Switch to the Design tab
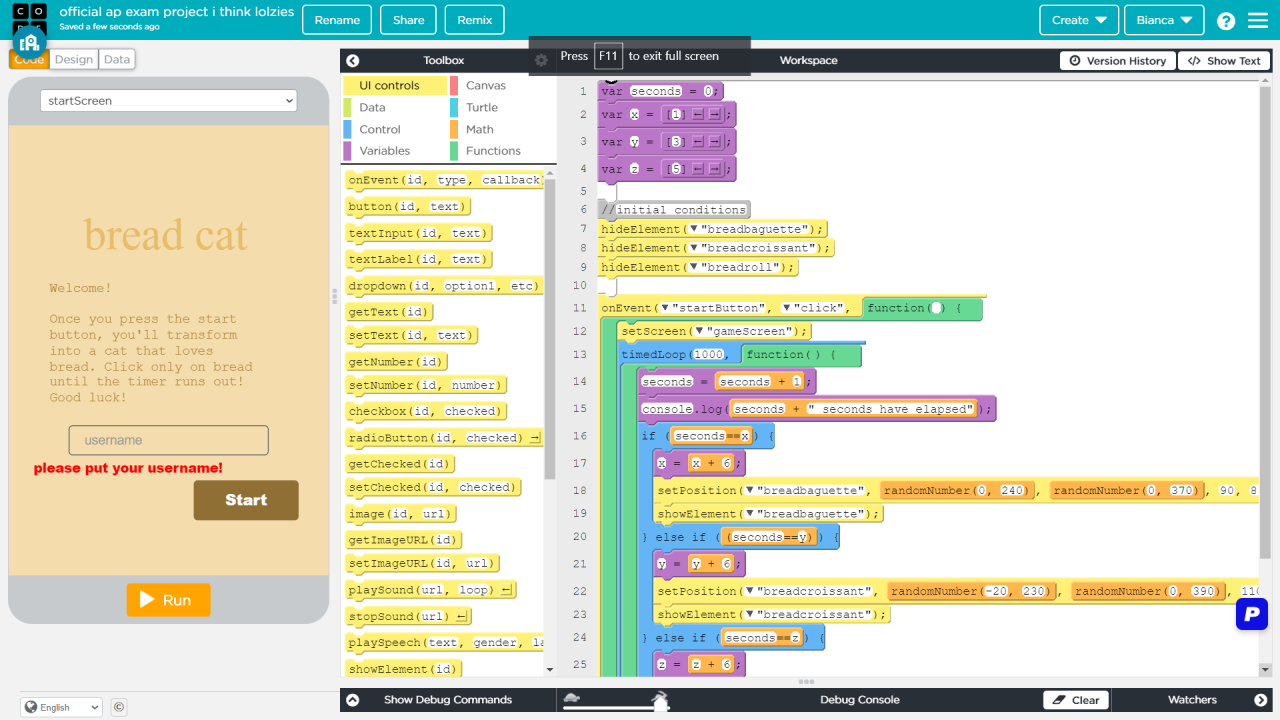 click(x=74, y=60)
